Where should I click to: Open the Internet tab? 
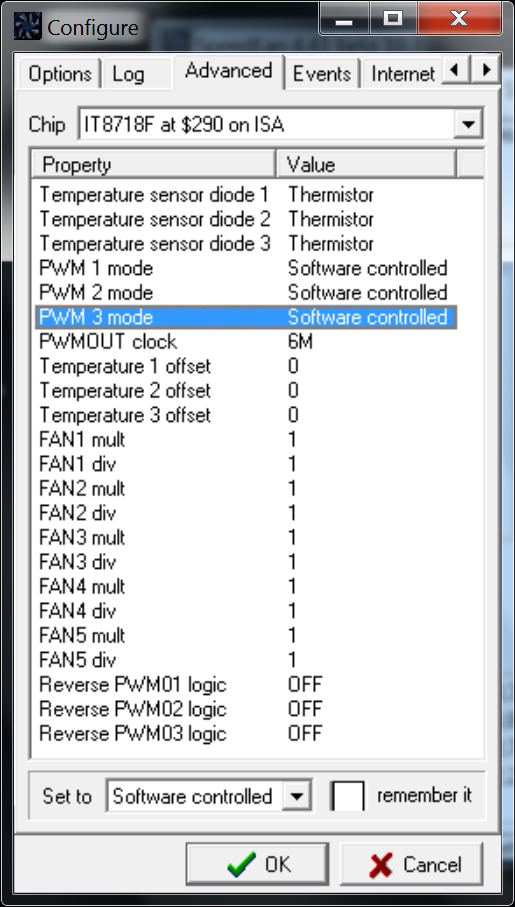(x=402, y=74)
